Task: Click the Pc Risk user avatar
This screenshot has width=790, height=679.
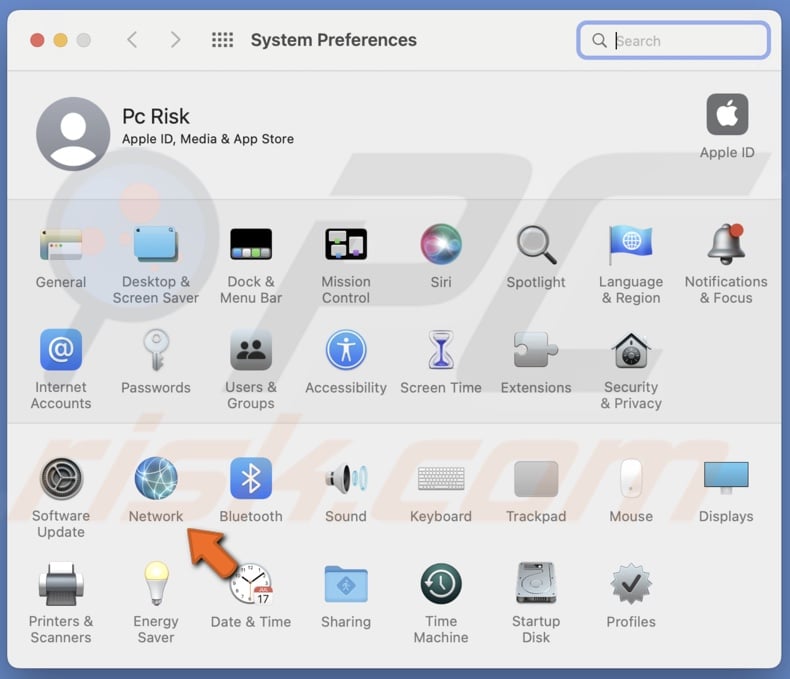Action: pyautogui.click(x=73, y=134)
